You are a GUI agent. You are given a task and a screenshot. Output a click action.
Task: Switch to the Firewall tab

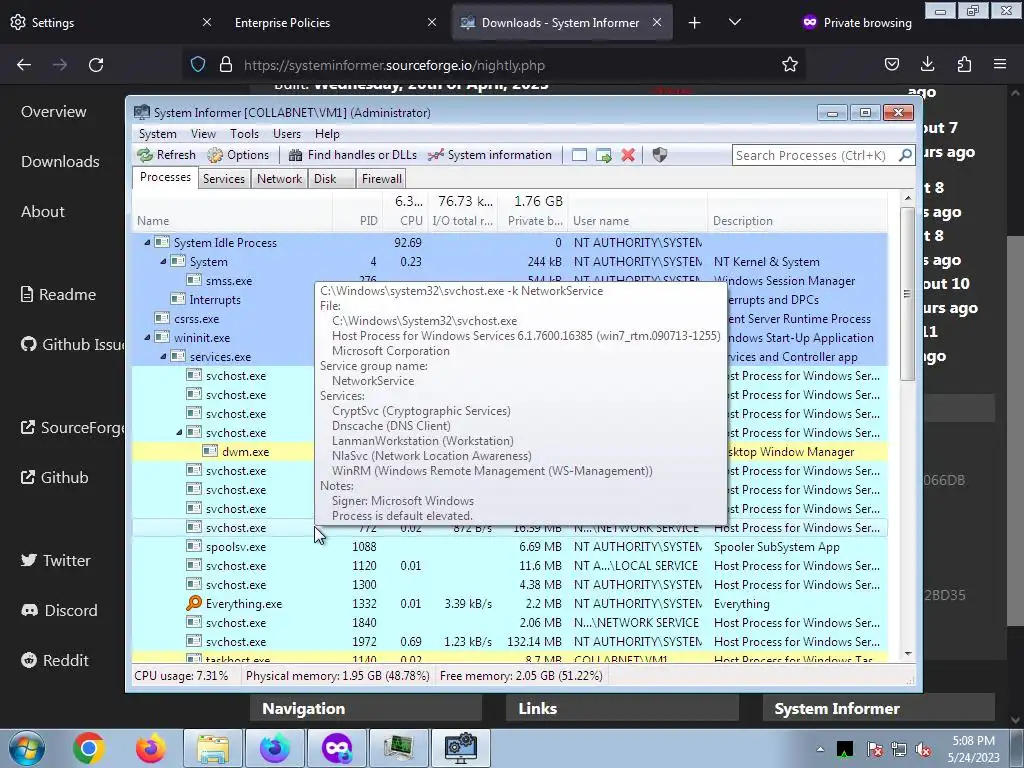(381, 178)
